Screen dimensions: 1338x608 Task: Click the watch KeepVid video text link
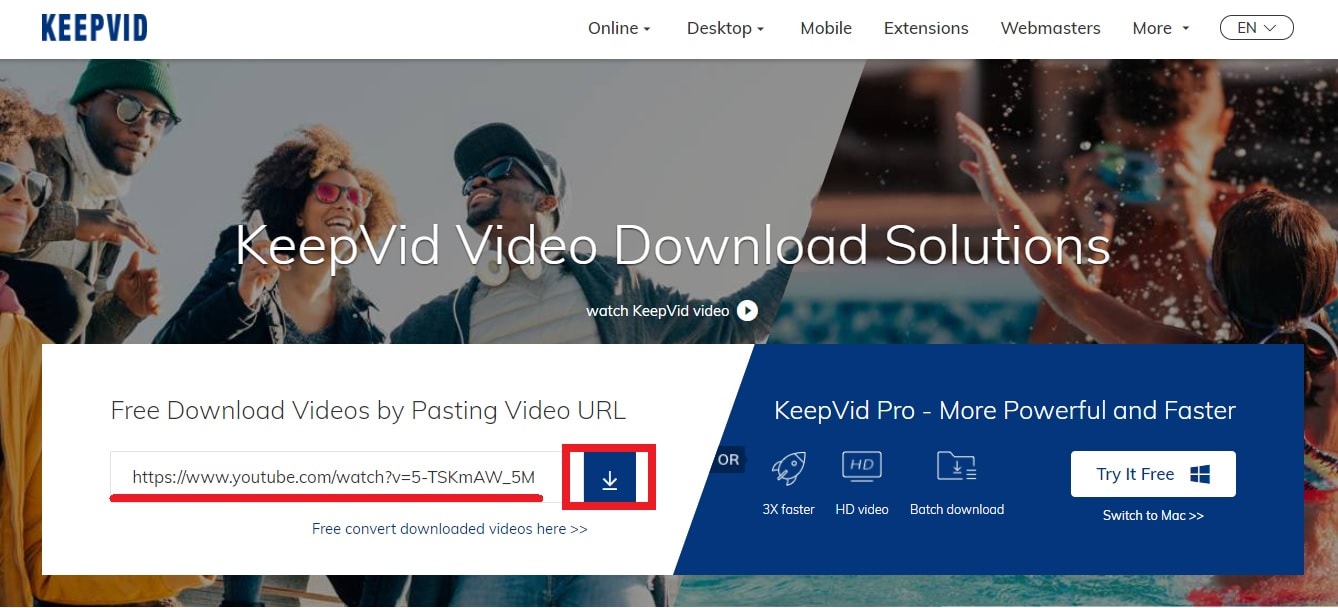click(x=657, y=310)
